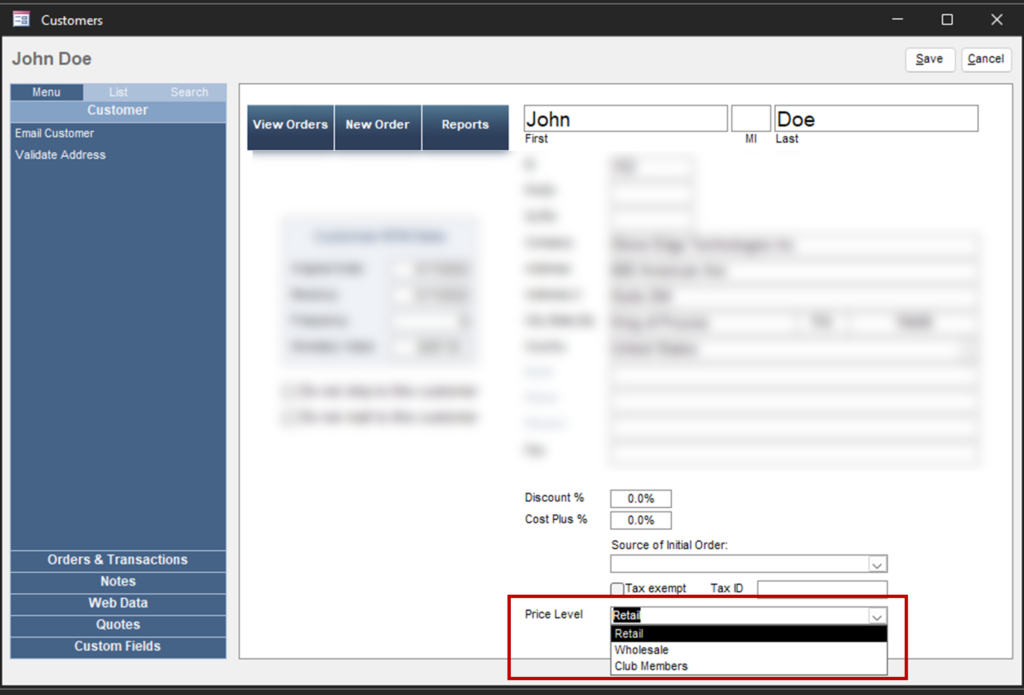Pick Retail in the dropdown list
The width and height of the screenshot is (1024, 695).
[629, 634]
